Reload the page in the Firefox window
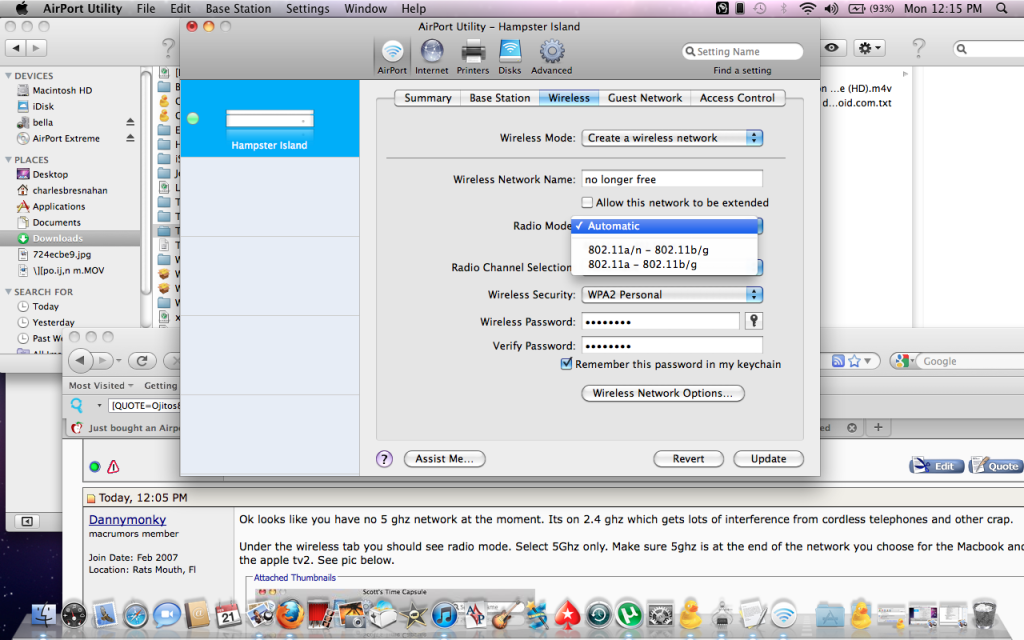1024x640 pixels. (142, 360)
